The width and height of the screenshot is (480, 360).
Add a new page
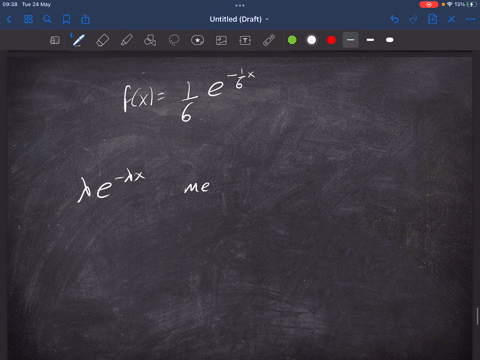pos(432,19)
